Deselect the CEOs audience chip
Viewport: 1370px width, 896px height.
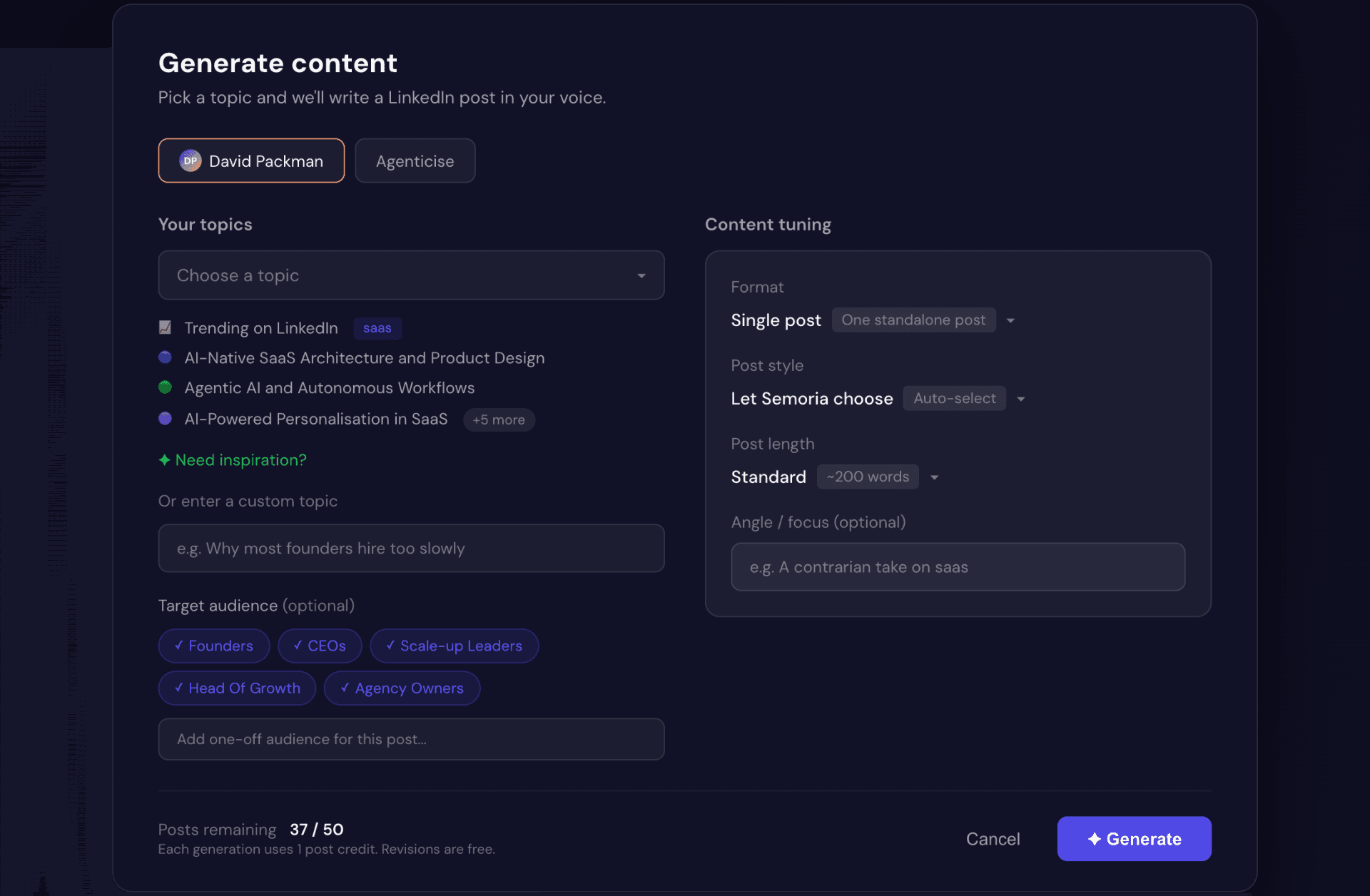(x=319, y=646)
